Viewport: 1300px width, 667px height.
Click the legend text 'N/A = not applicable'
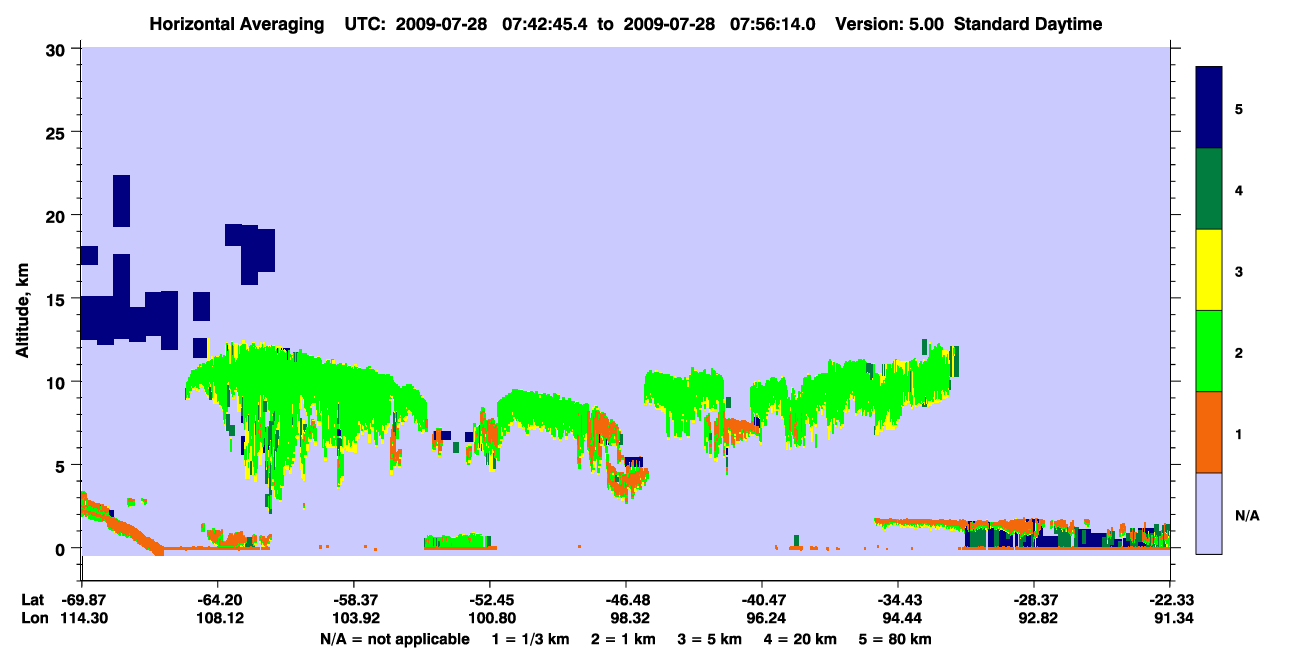click(395, 639)
